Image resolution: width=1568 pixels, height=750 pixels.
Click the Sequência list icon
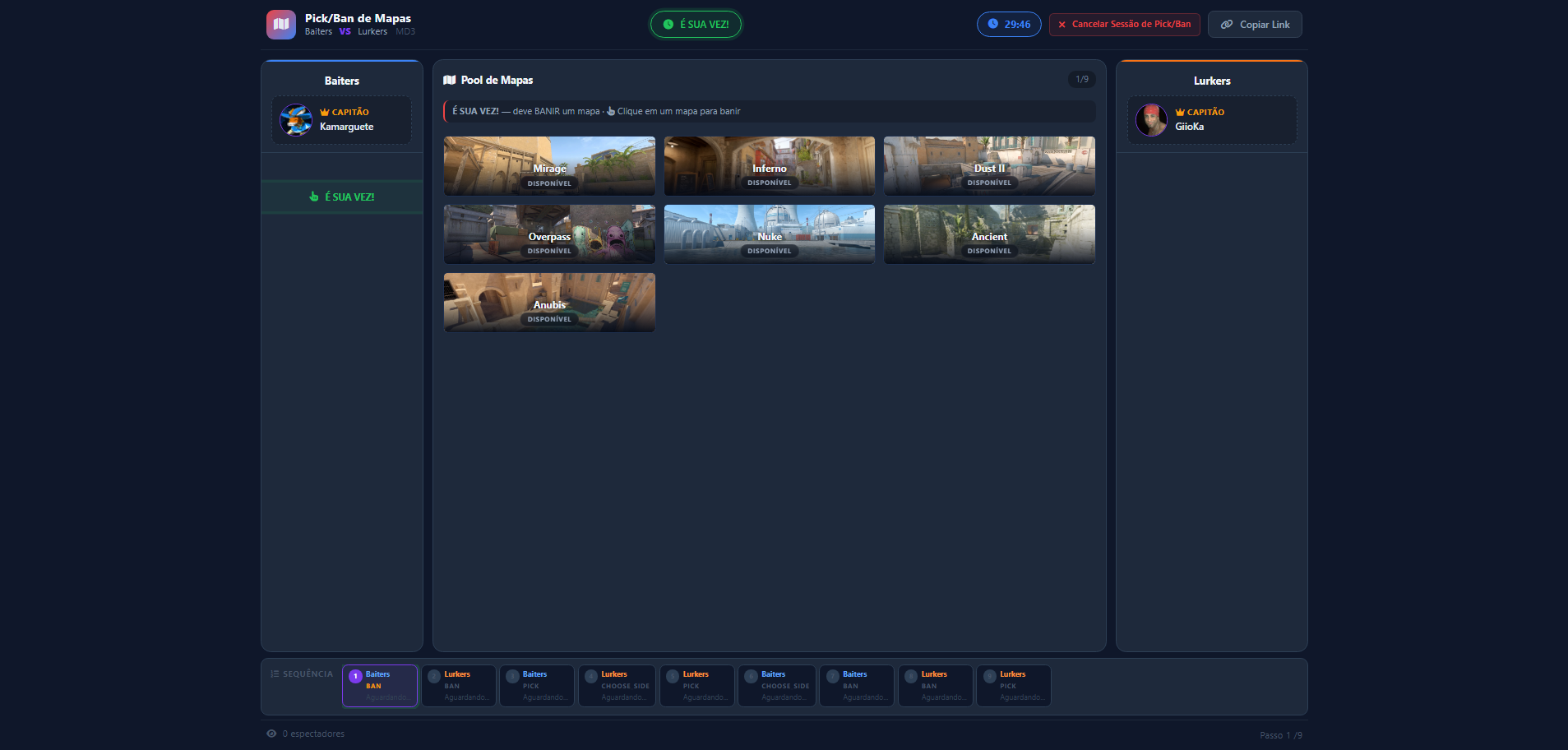275,674
